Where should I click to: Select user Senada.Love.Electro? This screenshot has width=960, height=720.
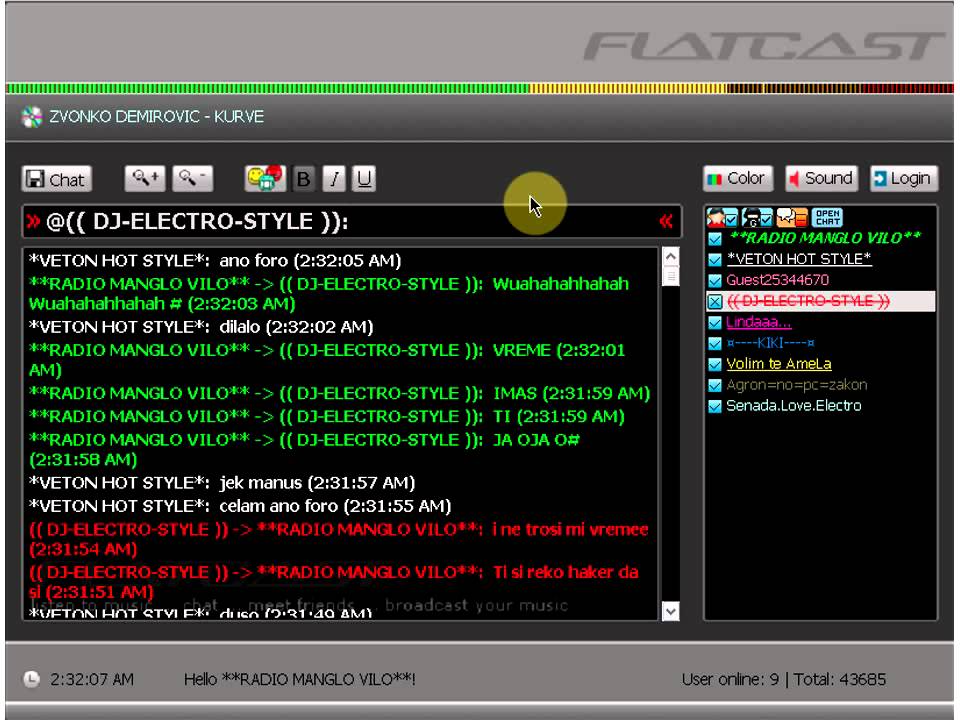tap(793, 405)
